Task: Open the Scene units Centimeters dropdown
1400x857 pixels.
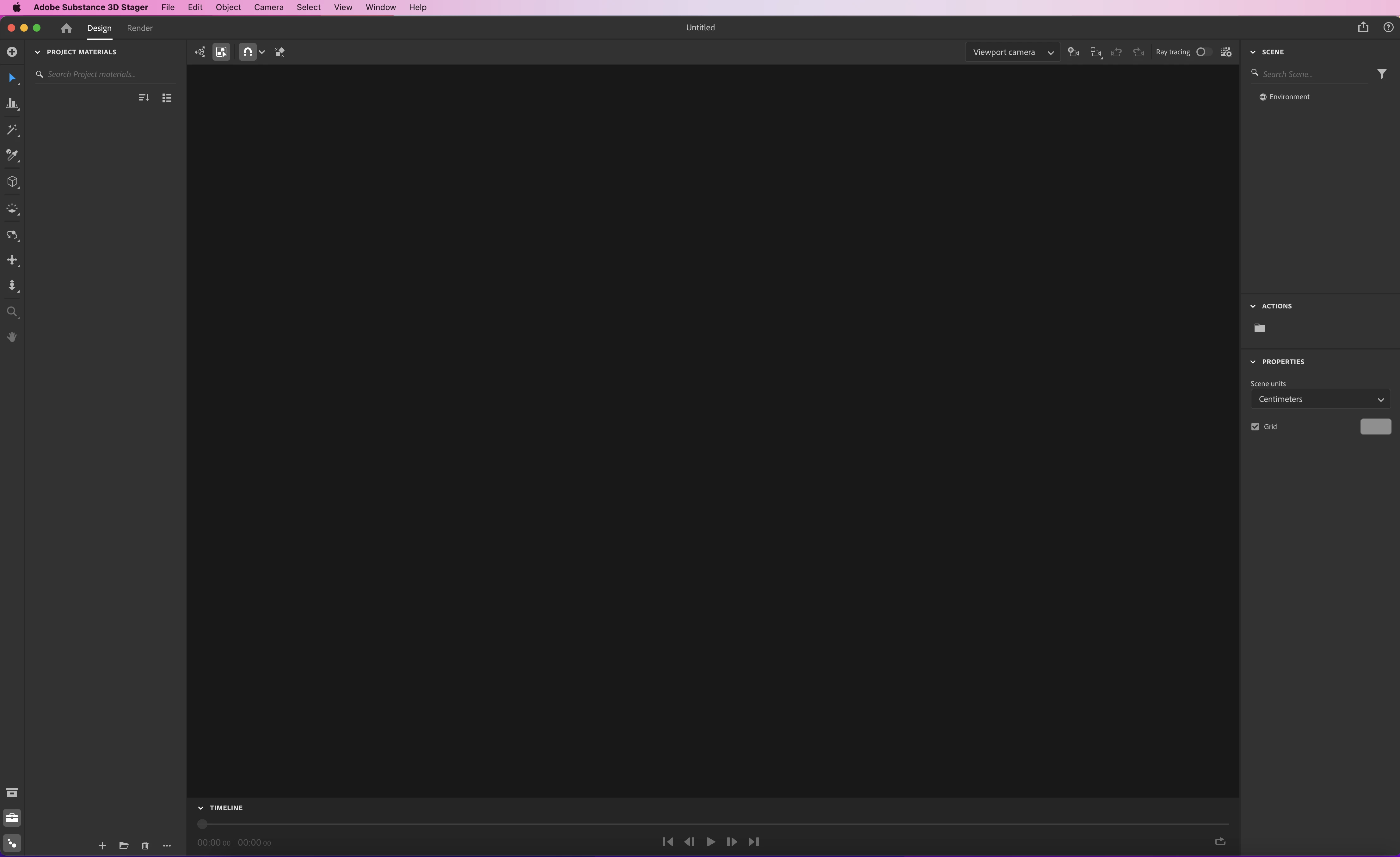Action: 1320,399
